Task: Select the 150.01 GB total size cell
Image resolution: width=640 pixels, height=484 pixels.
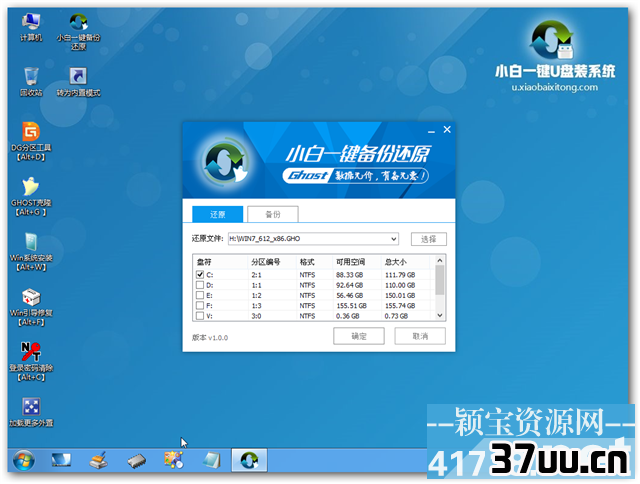Action: (x=400, y=295)
